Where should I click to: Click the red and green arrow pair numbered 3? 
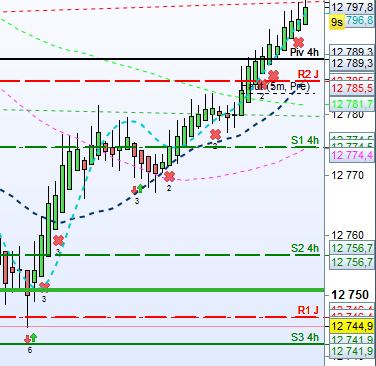click(x=137, y=189)
